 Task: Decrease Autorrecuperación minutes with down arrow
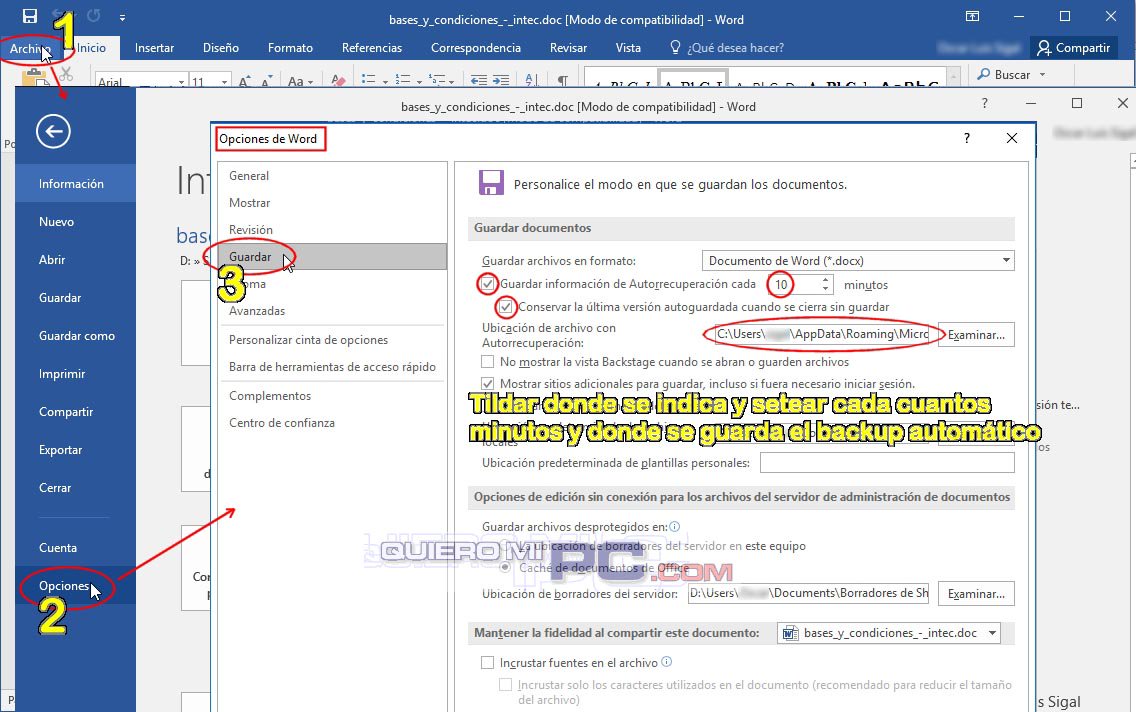pos(825,289)
